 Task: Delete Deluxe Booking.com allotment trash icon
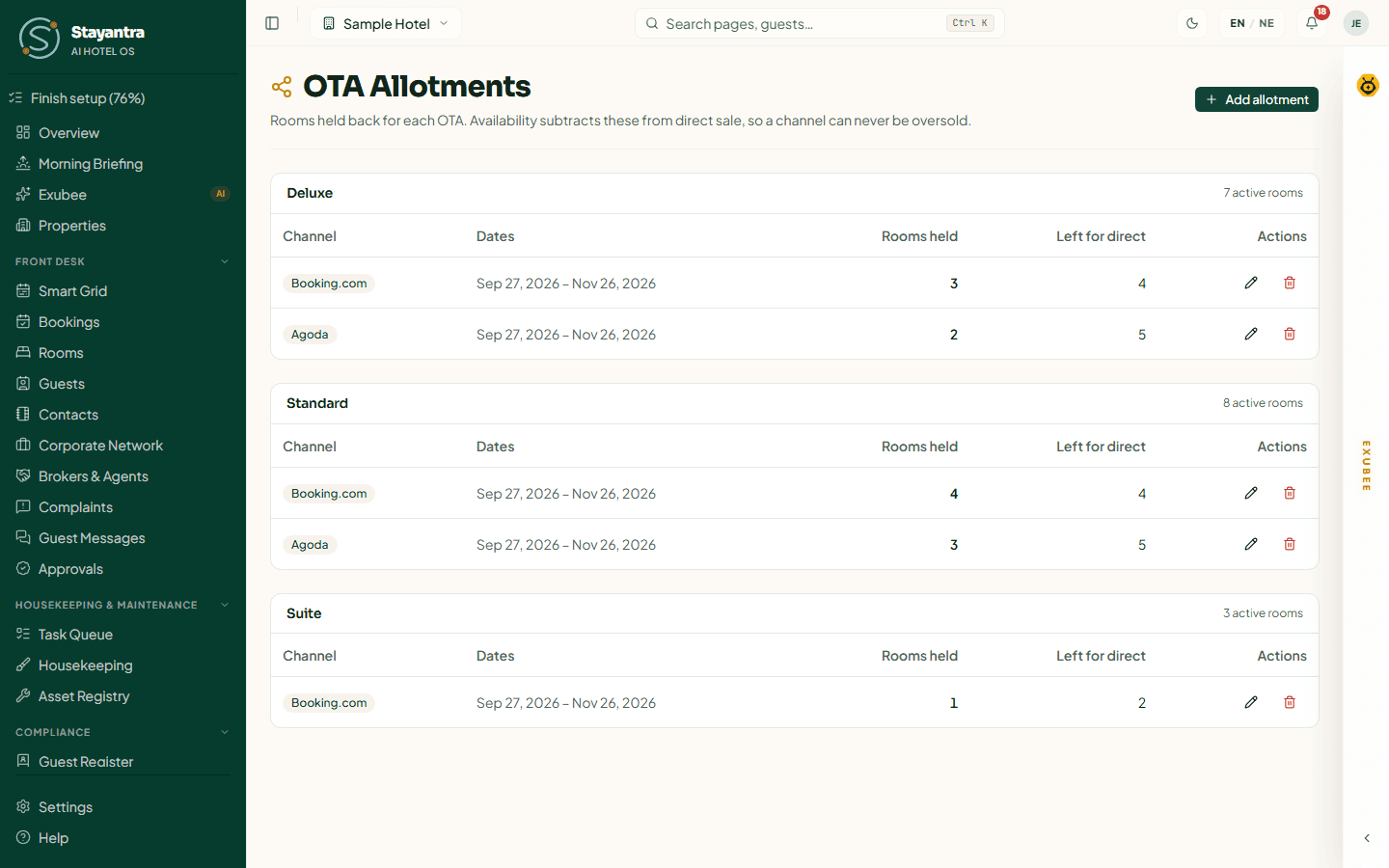(x=1290, y=283)
